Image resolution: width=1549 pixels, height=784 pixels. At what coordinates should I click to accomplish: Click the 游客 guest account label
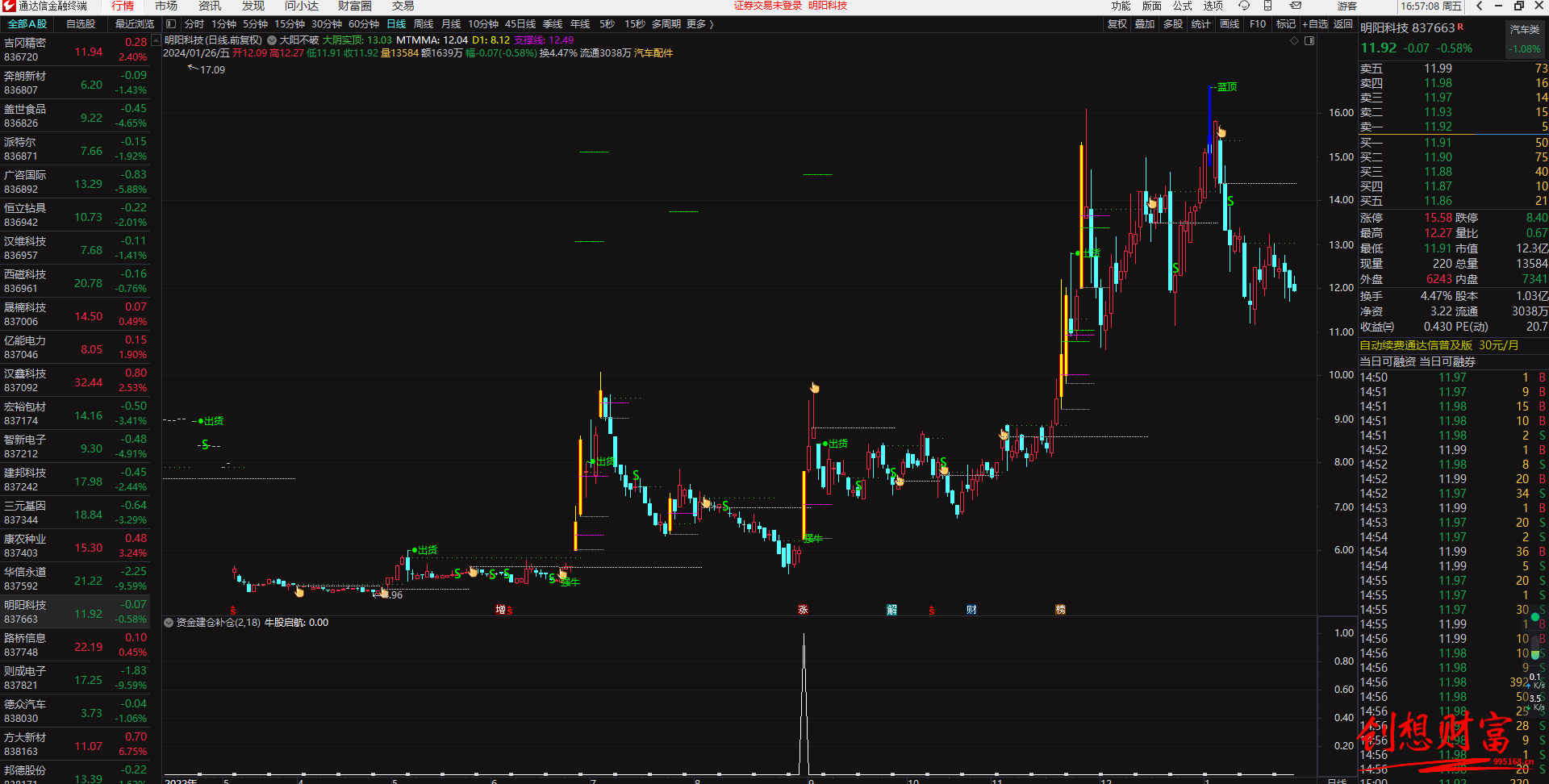1348,6
